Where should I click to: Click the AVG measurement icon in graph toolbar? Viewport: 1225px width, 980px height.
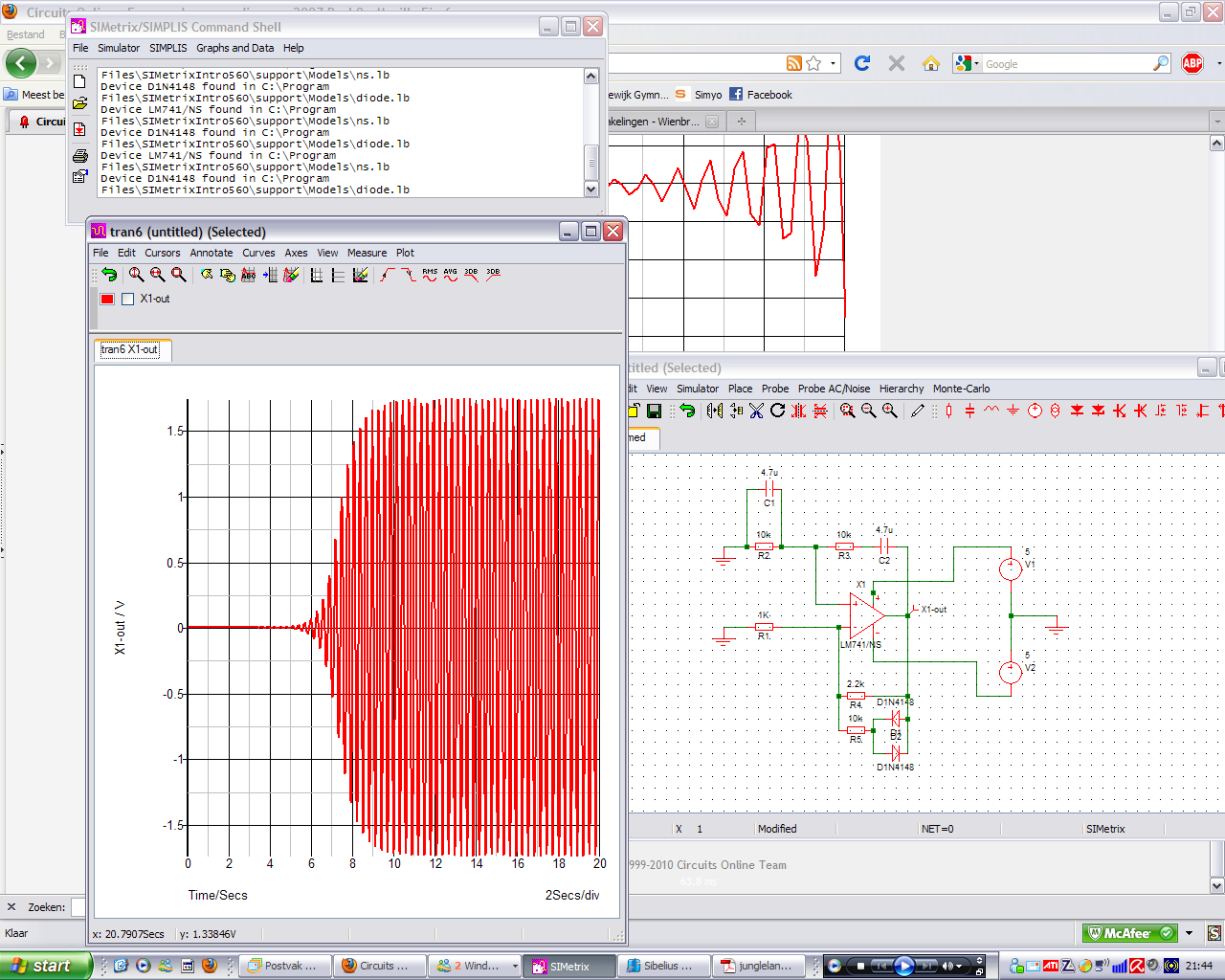(451, 275)
